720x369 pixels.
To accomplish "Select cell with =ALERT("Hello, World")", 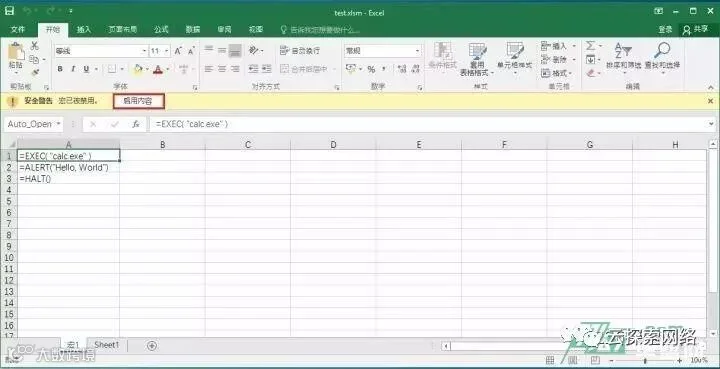I will point(68,168).
